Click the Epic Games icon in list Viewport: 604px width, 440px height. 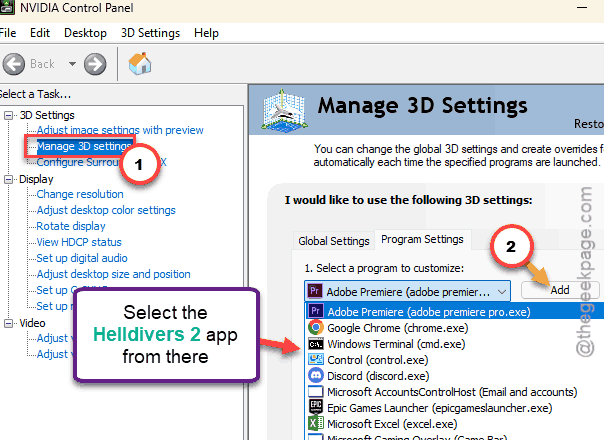pos(316,407)
